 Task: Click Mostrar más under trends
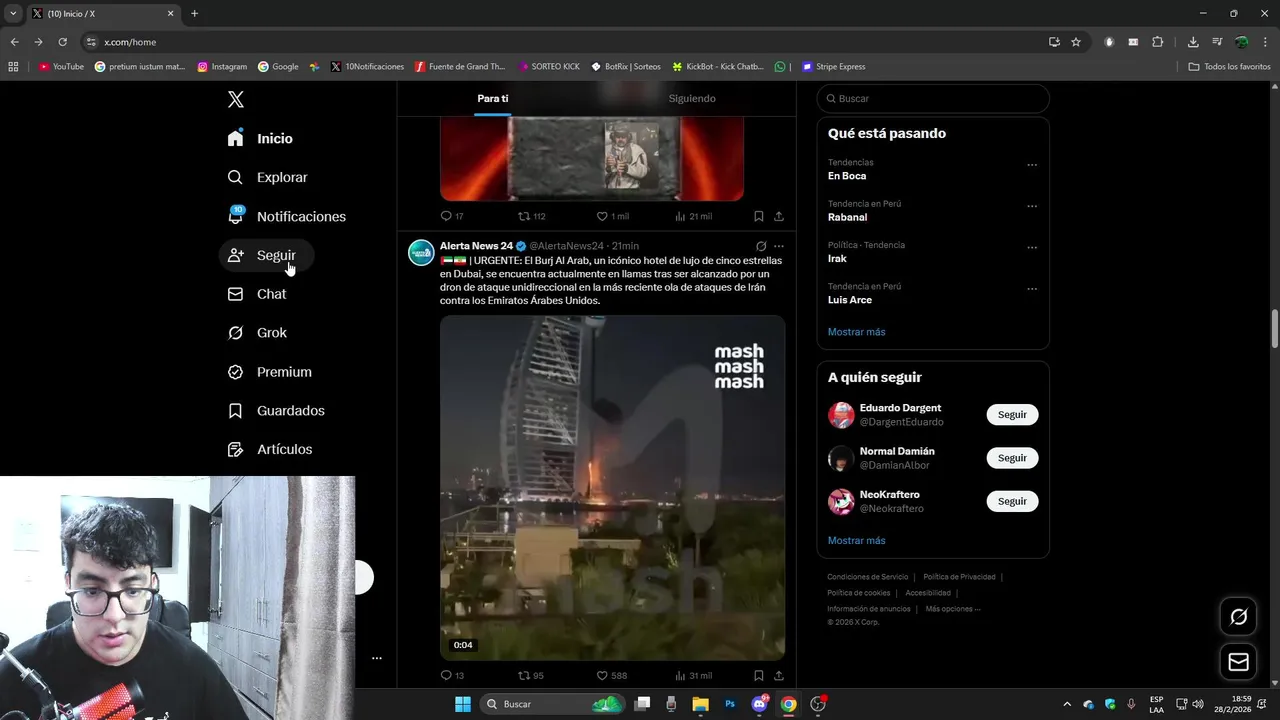pos(856,332)
